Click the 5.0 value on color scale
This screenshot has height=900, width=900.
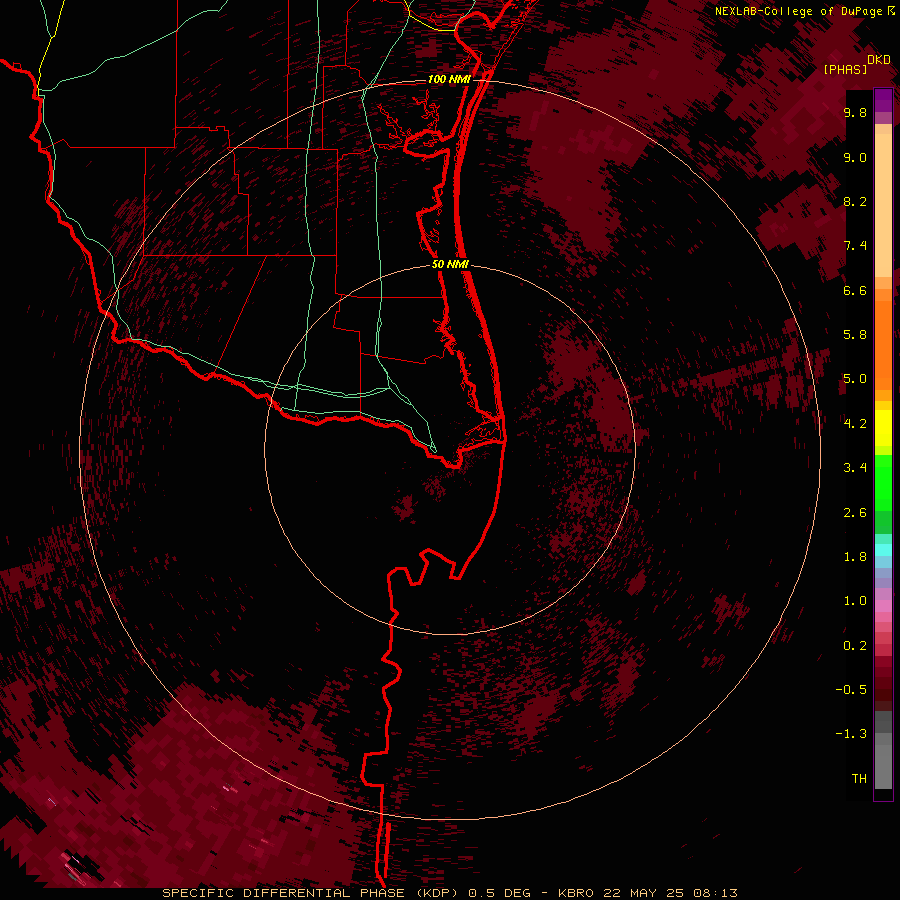(855, 379)
